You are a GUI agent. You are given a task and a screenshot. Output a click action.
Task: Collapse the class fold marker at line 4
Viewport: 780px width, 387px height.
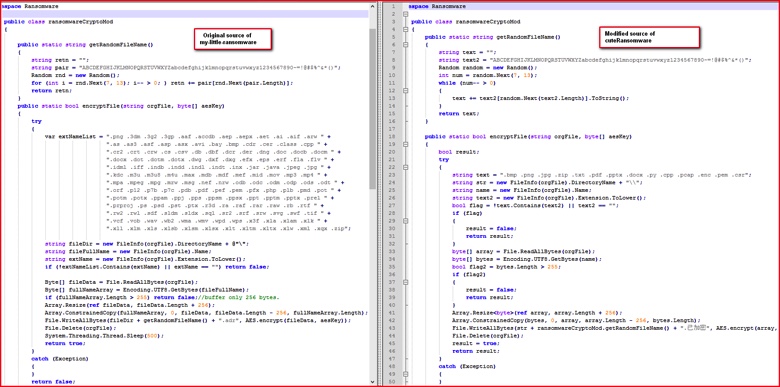pyautogui.click(x=405, y=30)
